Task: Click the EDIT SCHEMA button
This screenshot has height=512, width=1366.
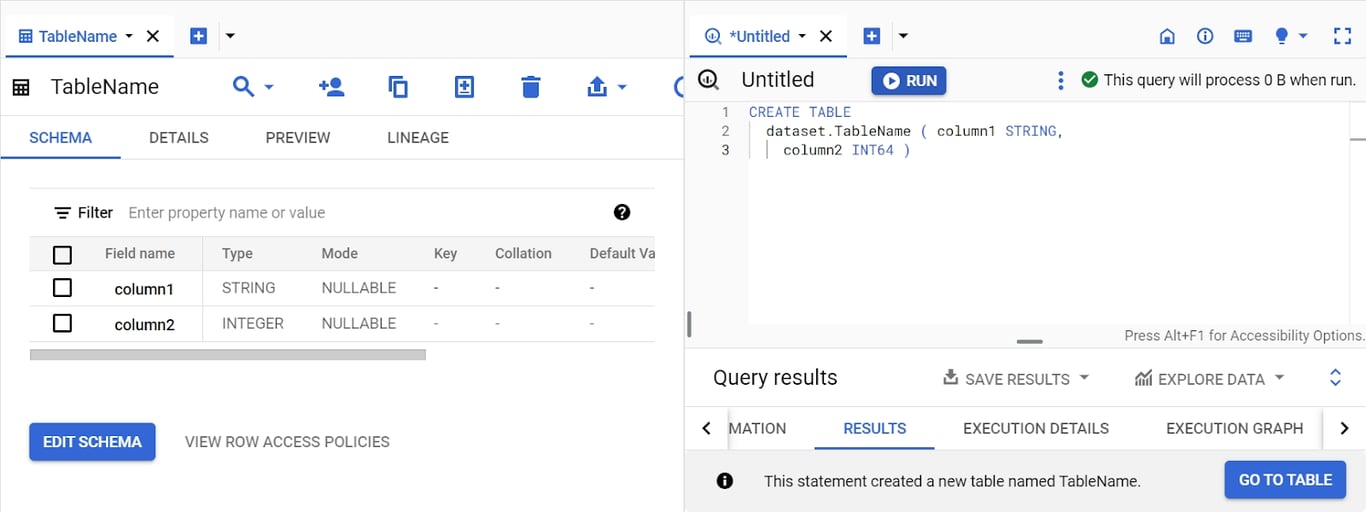Action: (x=92, y=442)
